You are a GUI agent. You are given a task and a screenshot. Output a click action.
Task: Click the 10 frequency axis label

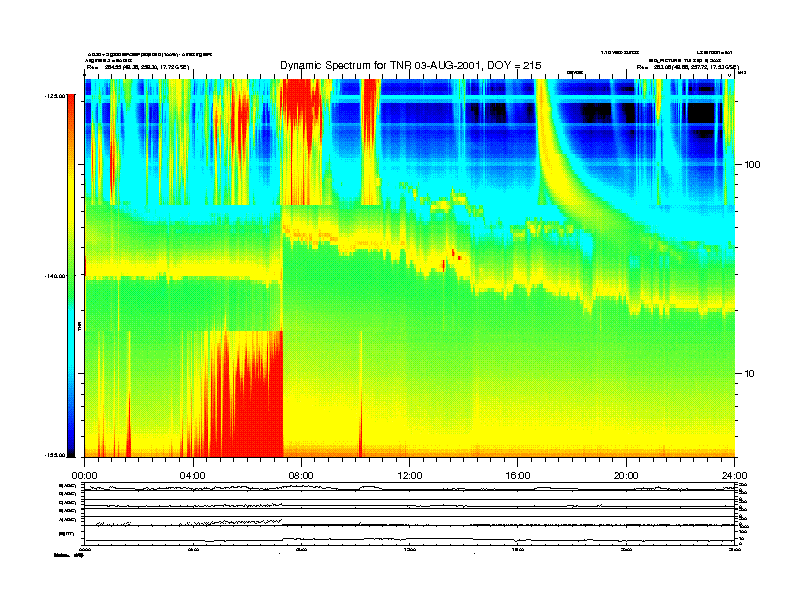pos(750,374)
